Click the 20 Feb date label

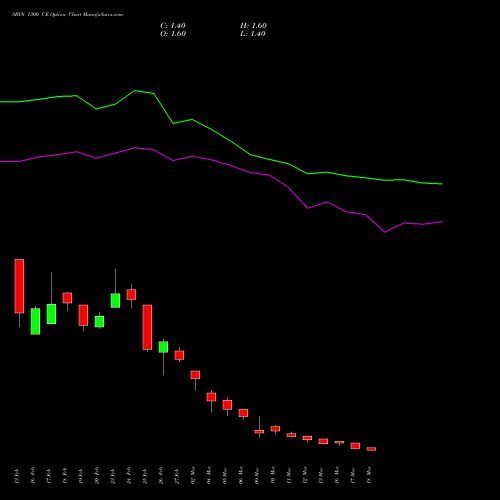tap(97, 475)
